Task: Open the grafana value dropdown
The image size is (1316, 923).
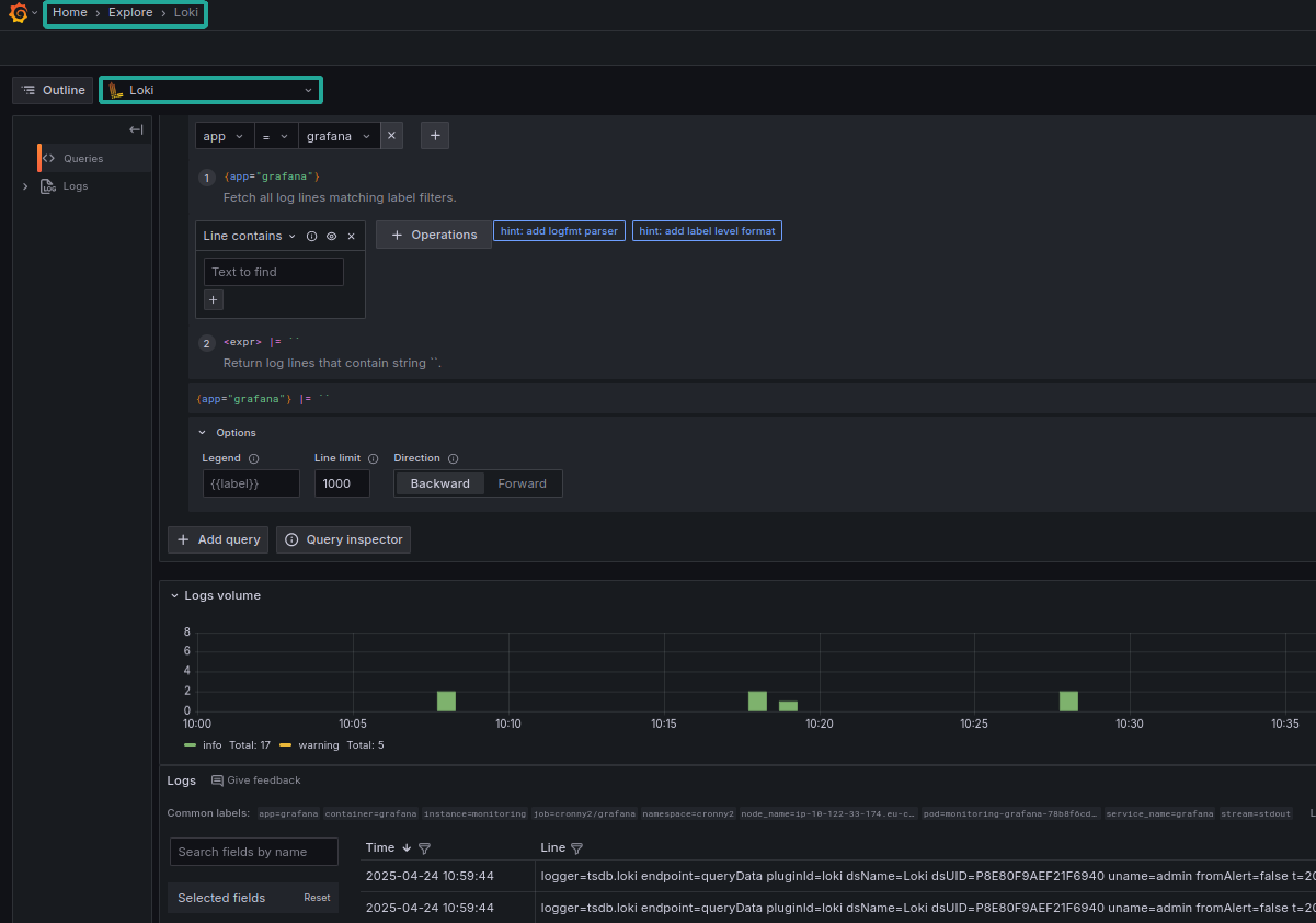Action: point(339,136)
